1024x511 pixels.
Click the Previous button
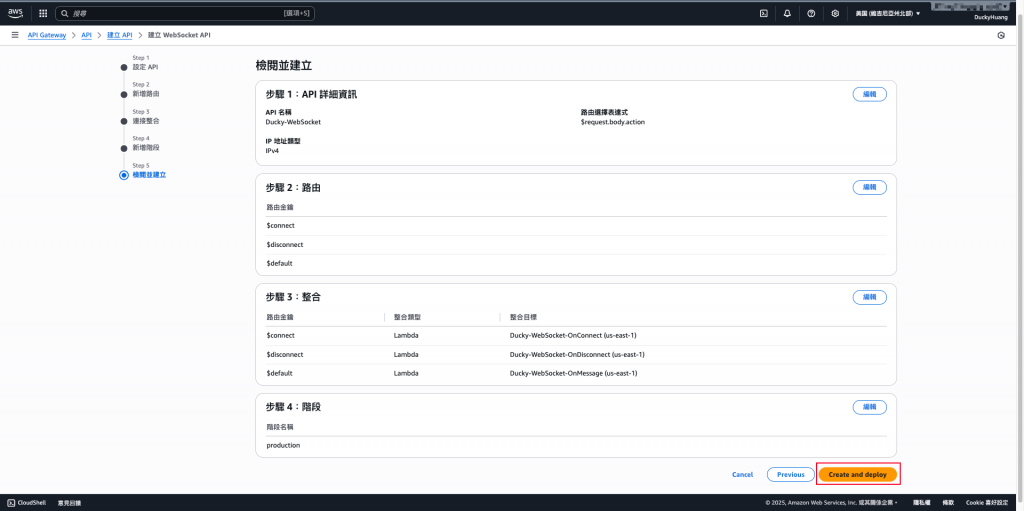tap(790, 474)
